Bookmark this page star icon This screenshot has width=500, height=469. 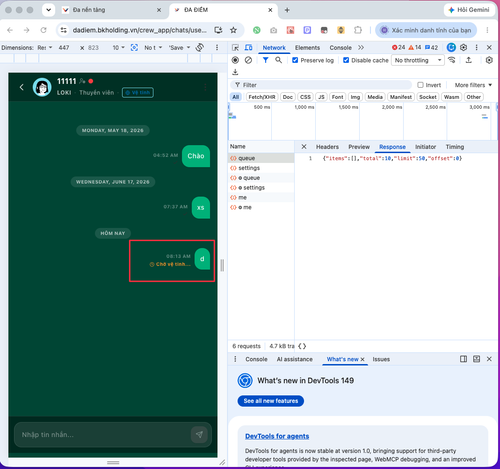coord(233,30)
